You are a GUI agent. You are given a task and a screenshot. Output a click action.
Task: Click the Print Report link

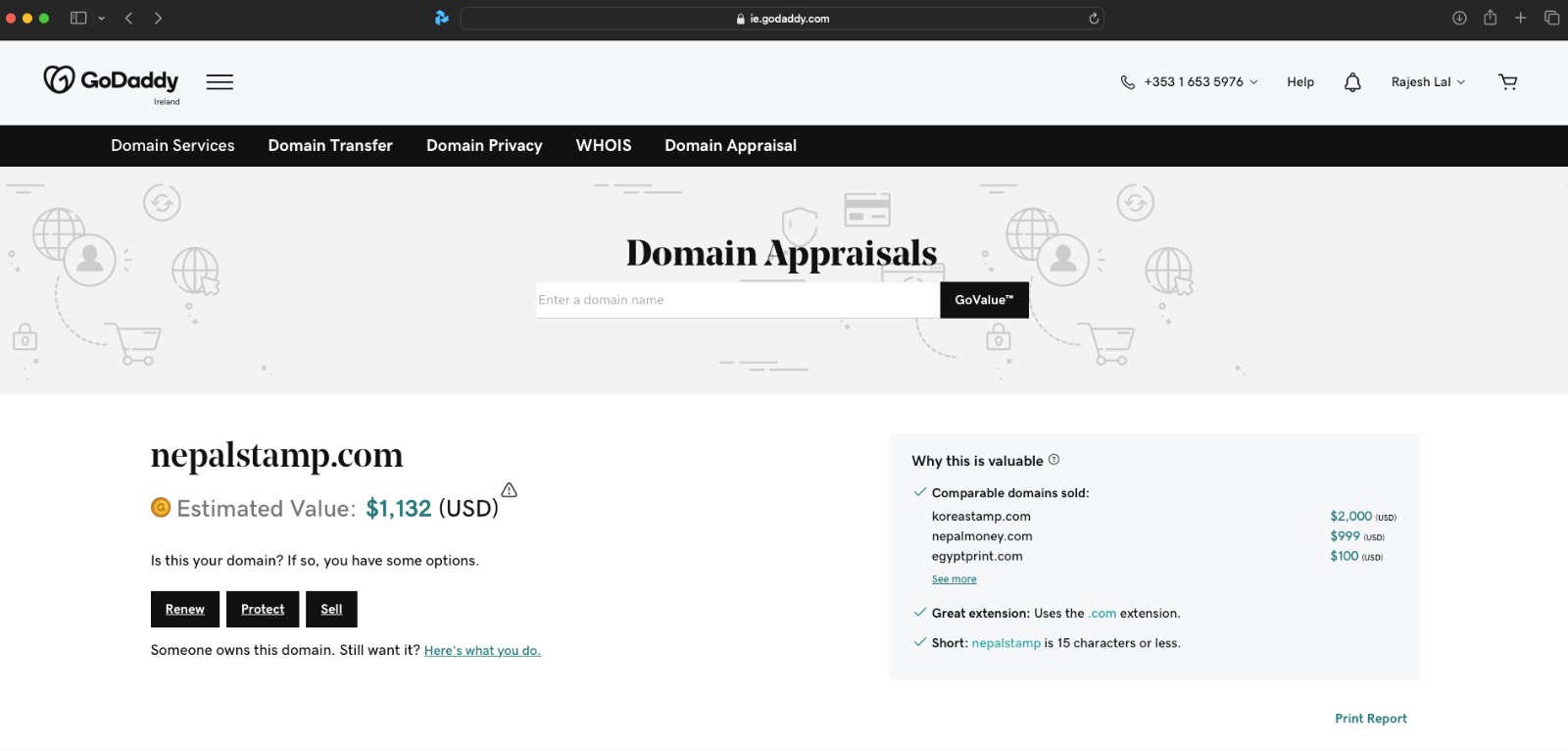coord(1370,719)
